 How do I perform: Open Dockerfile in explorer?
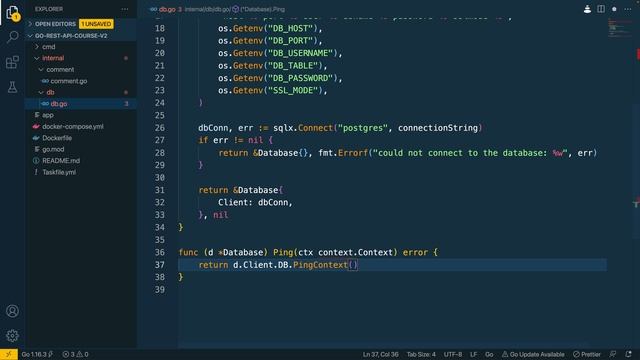tap(57, 138)
